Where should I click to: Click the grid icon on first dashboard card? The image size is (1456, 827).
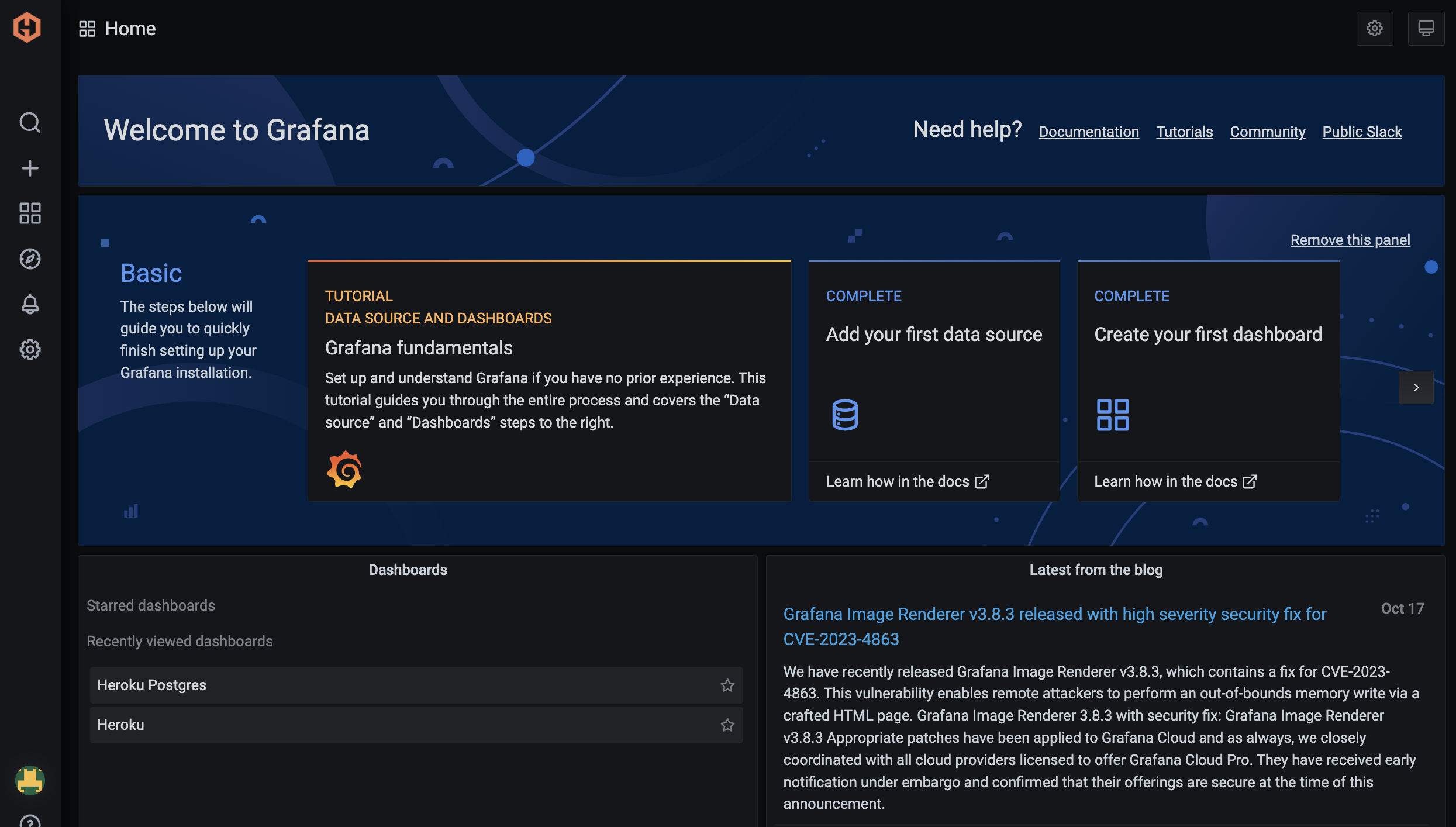coord(1113,415)
